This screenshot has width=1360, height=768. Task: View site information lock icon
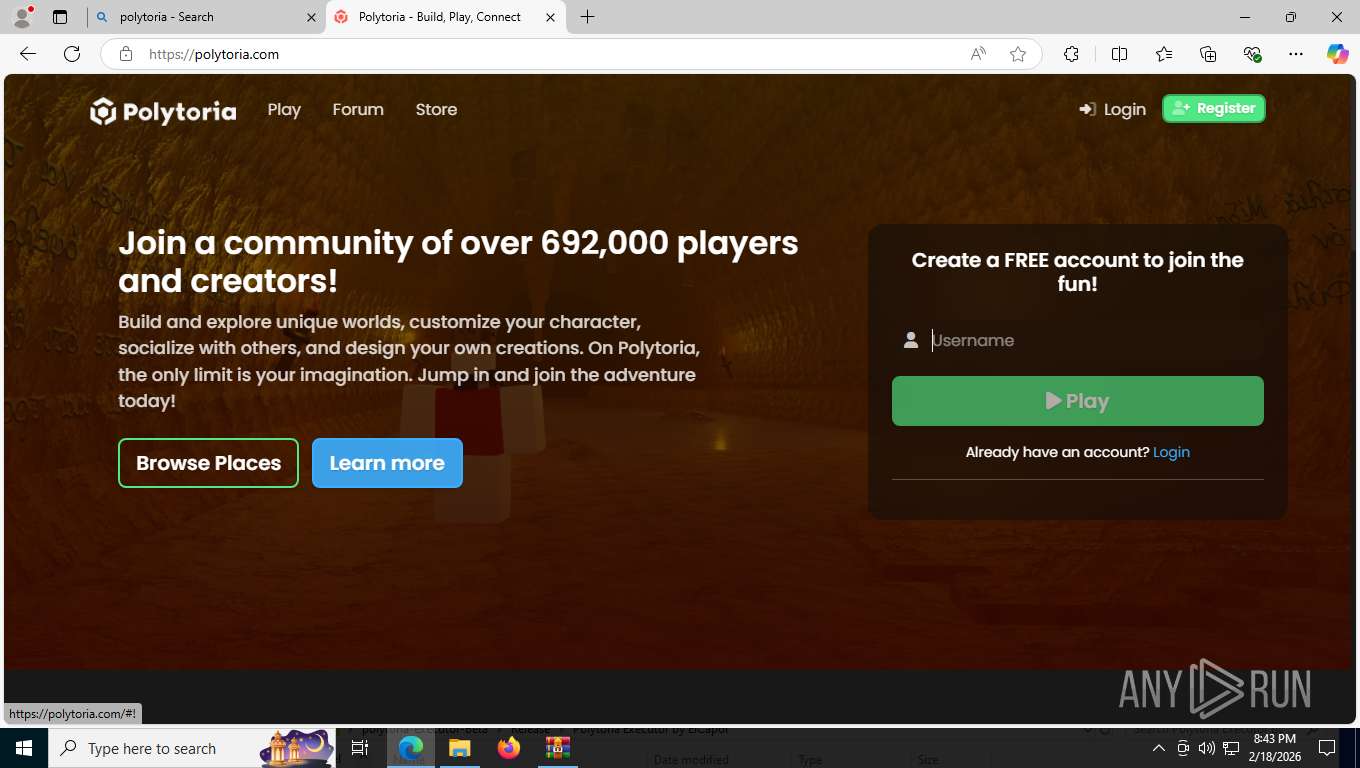126,54
